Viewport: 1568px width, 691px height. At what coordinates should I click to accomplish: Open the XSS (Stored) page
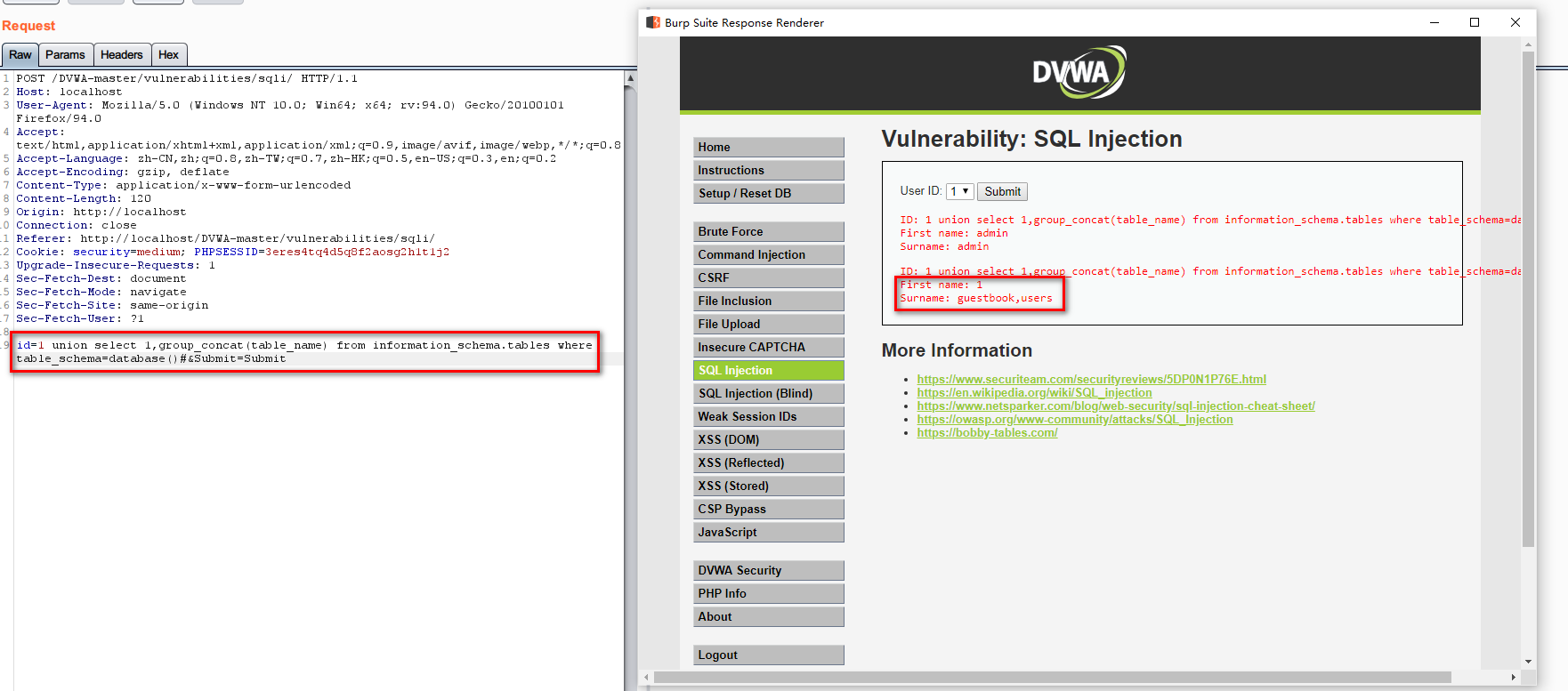click(769, 486)
